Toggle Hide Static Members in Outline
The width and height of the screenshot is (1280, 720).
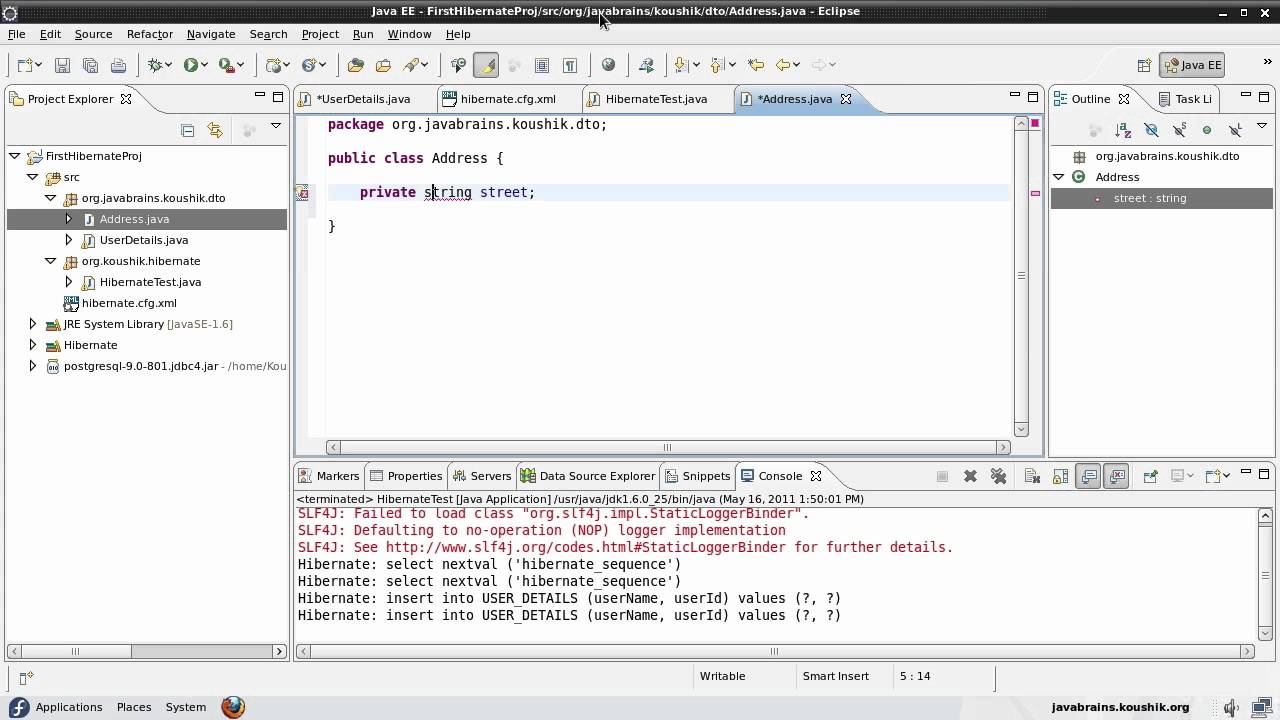pos(1179,130)
